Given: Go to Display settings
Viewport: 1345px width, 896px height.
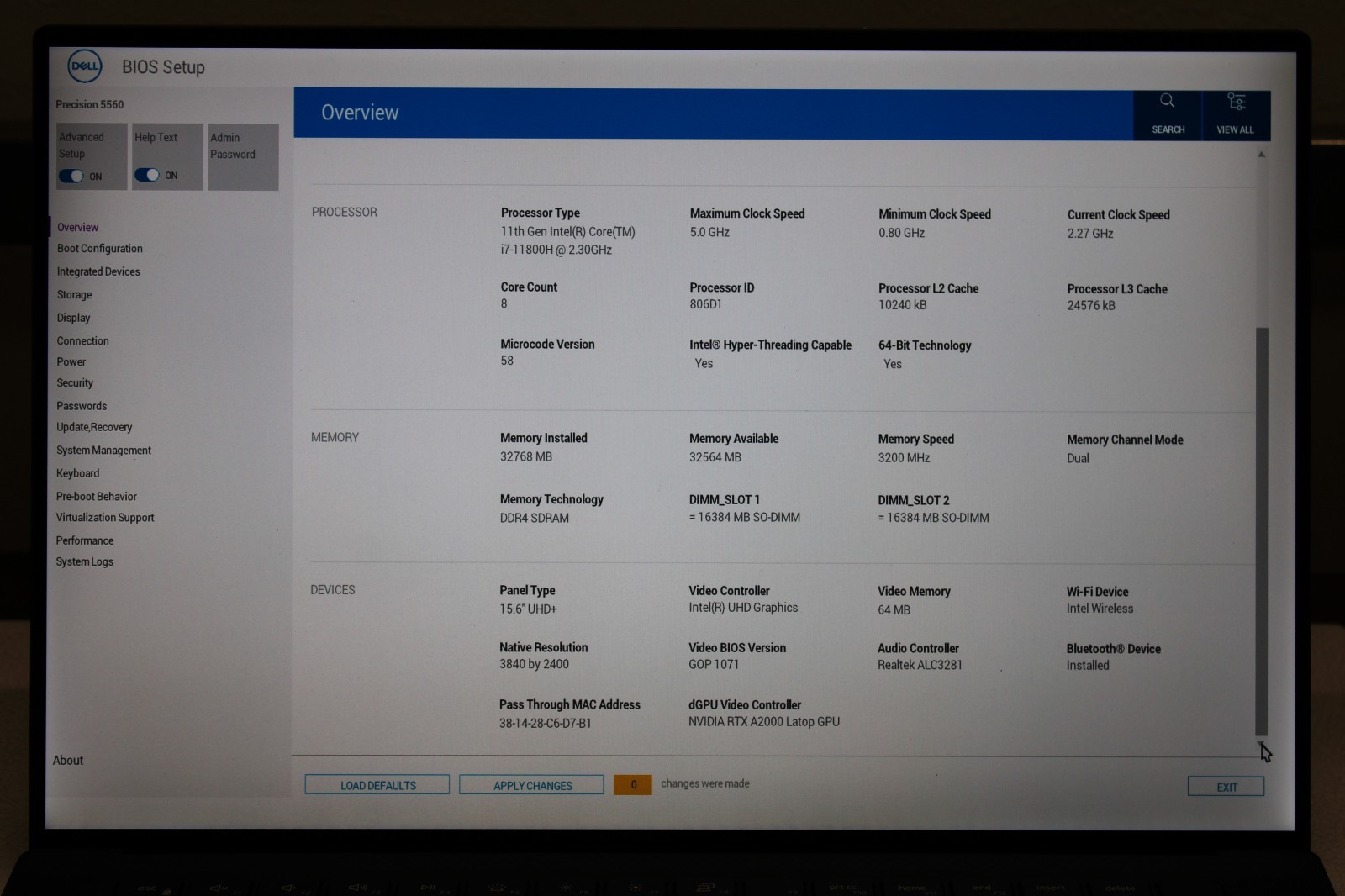Looking at the screenshot, I should click(73, 318).
